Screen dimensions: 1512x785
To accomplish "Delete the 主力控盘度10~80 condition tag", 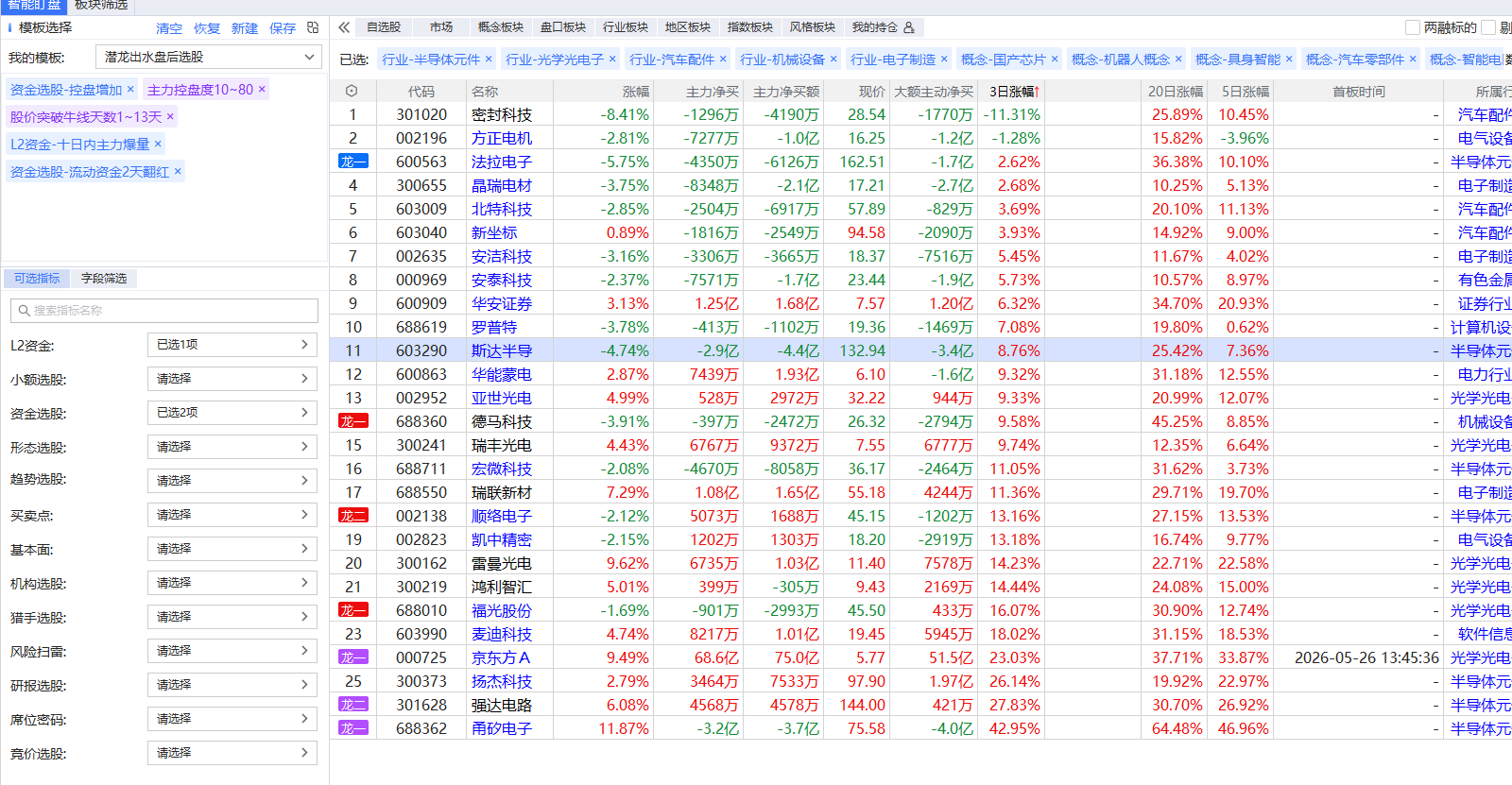I will (262, 89).
